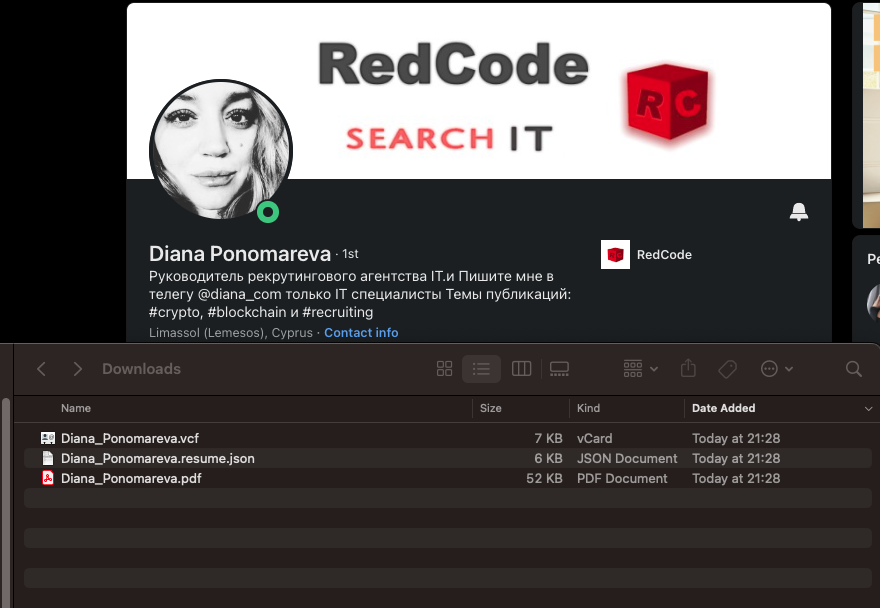This screenshot has width=880, height=608.
Task: Switch Finder to column view
Action: (521, 369)
